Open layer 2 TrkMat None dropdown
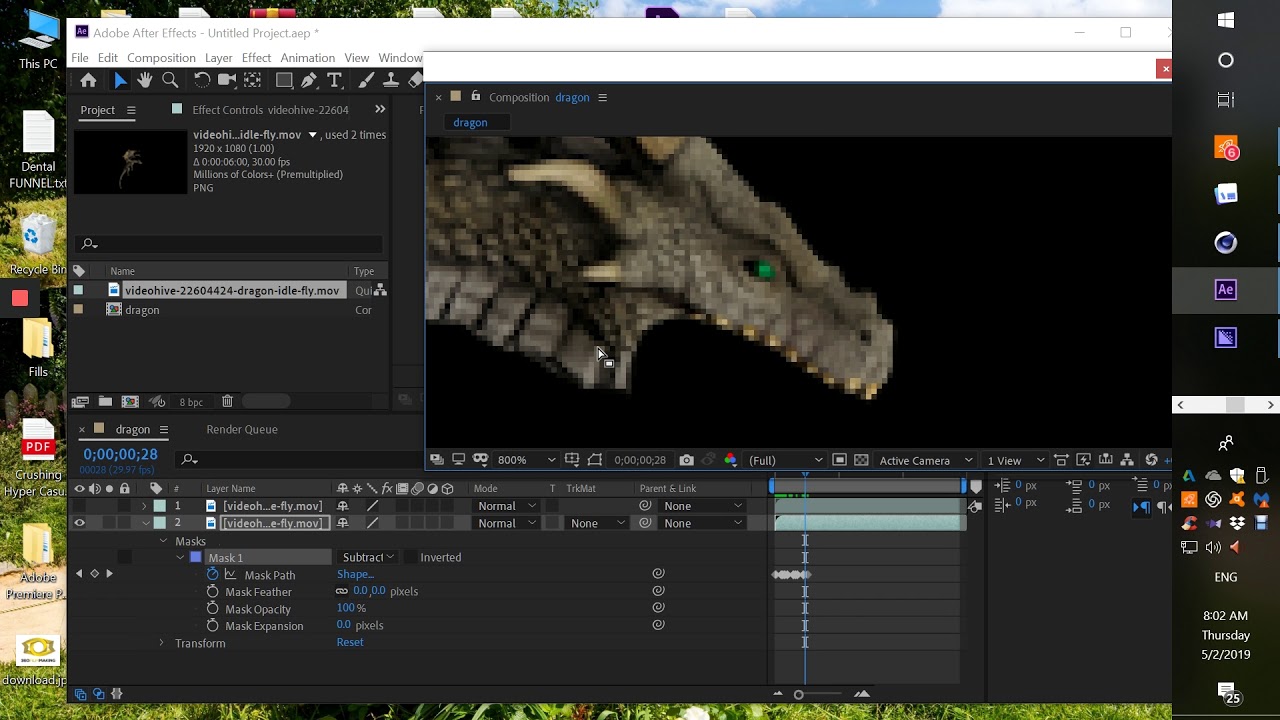Viewport: 1280px width, 720px height. coord(595,523)
